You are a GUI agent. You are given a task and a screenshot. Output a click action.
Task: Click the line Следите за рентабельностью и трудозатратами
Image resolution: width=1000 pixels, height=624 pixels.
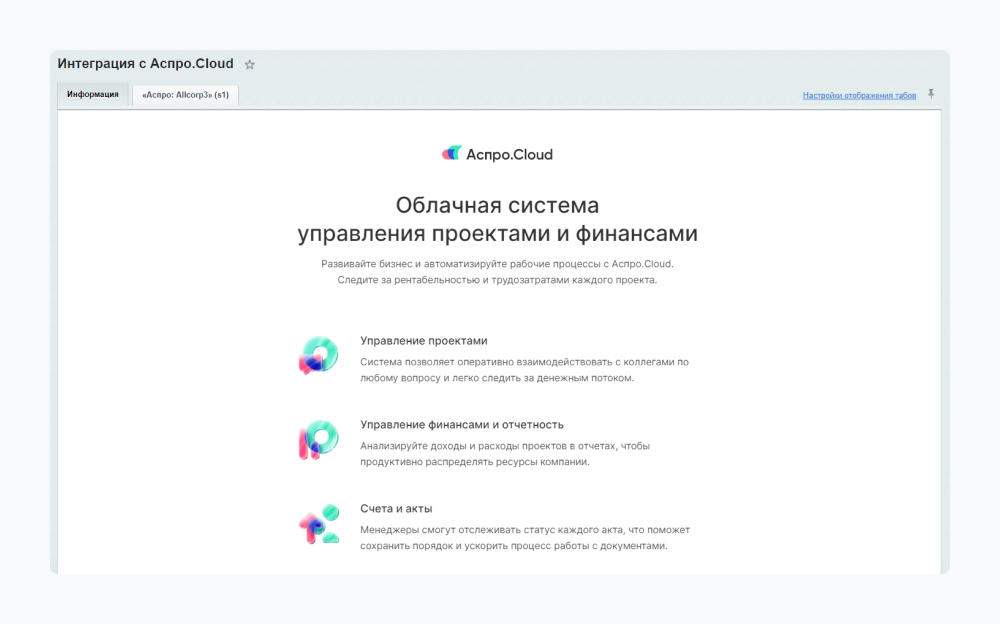pyautogui.click(x=498, y=281)
